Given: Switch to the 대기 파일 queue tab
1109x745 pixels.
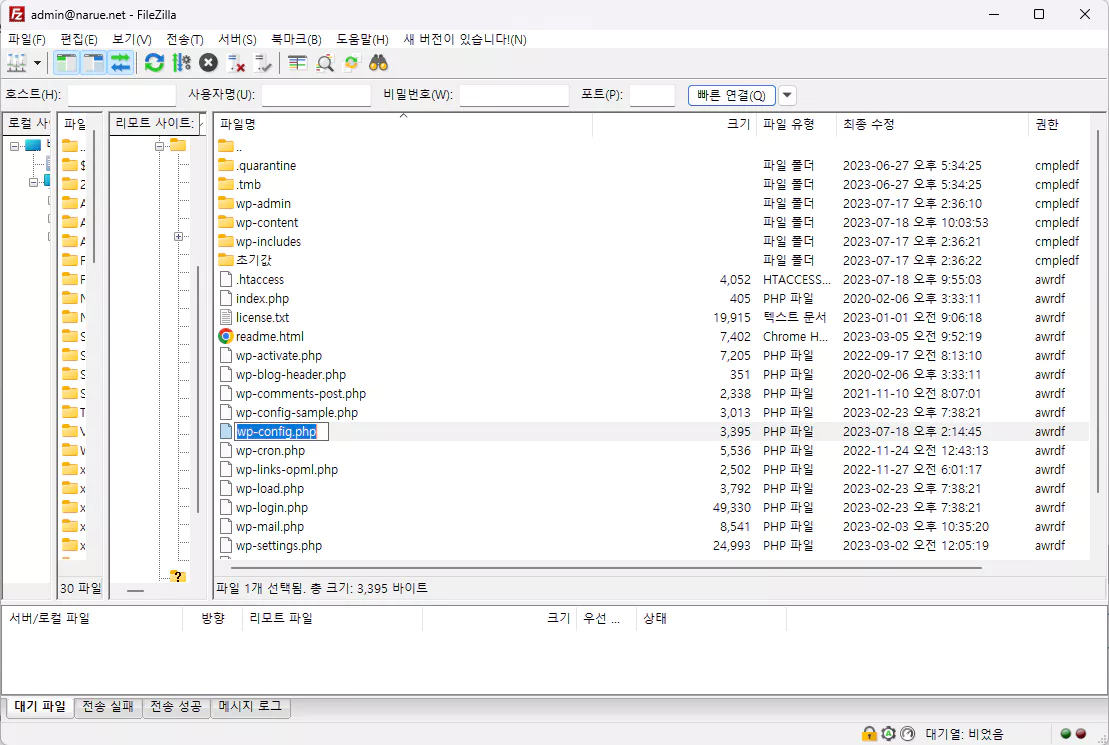Looking at the screenshot, I should coord(40,706).
